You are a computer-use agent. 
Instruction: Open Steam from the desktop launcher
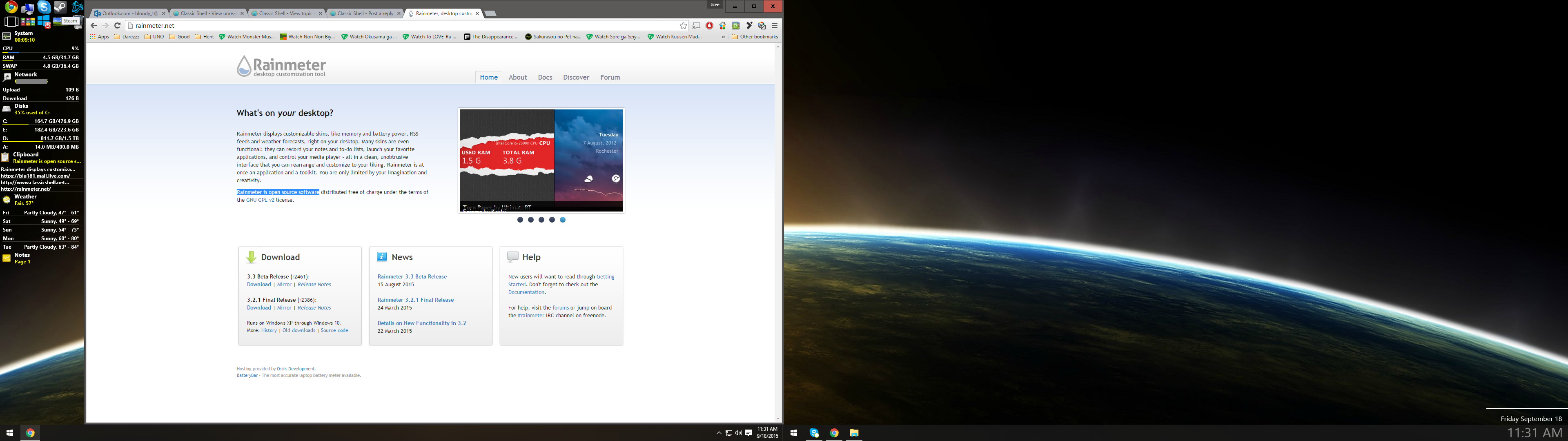pos(60,7)
